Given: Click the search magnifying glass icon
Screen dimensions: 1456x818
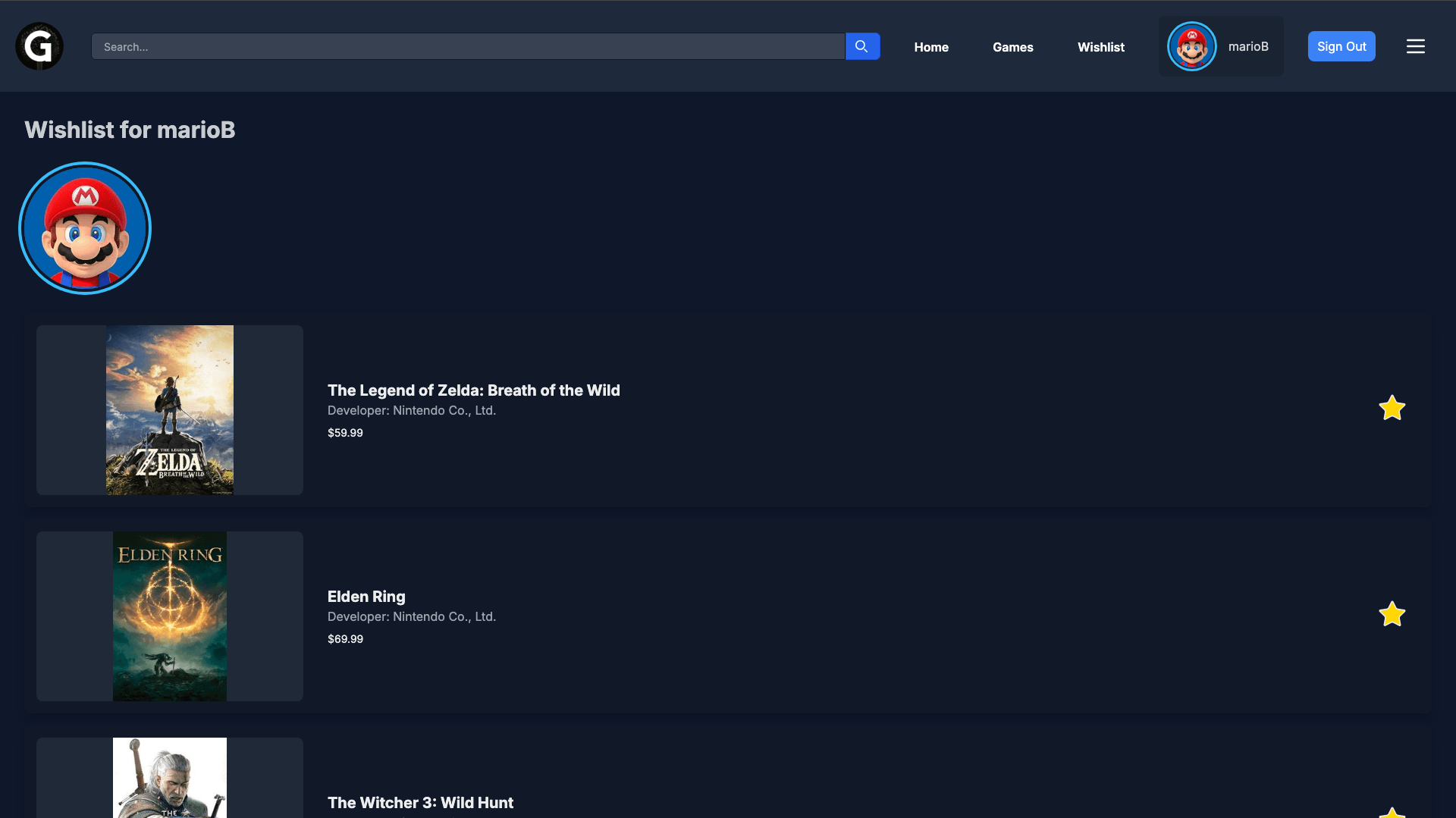Looking at the screenshot, I should 862,46.
